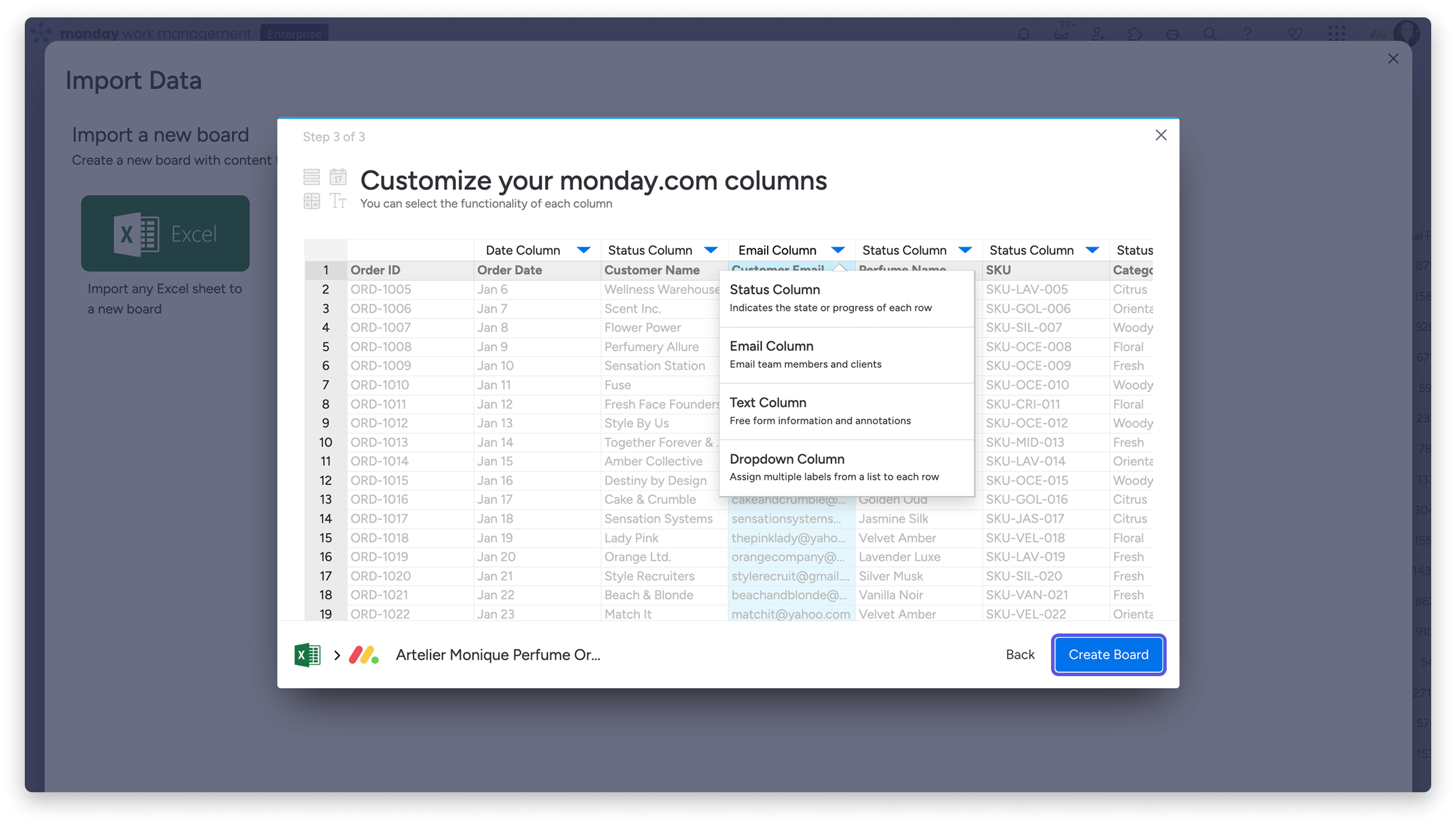Go Back to the previous import step
The width and height of the screenshot is (1456, 823).
click(1019, 654)
